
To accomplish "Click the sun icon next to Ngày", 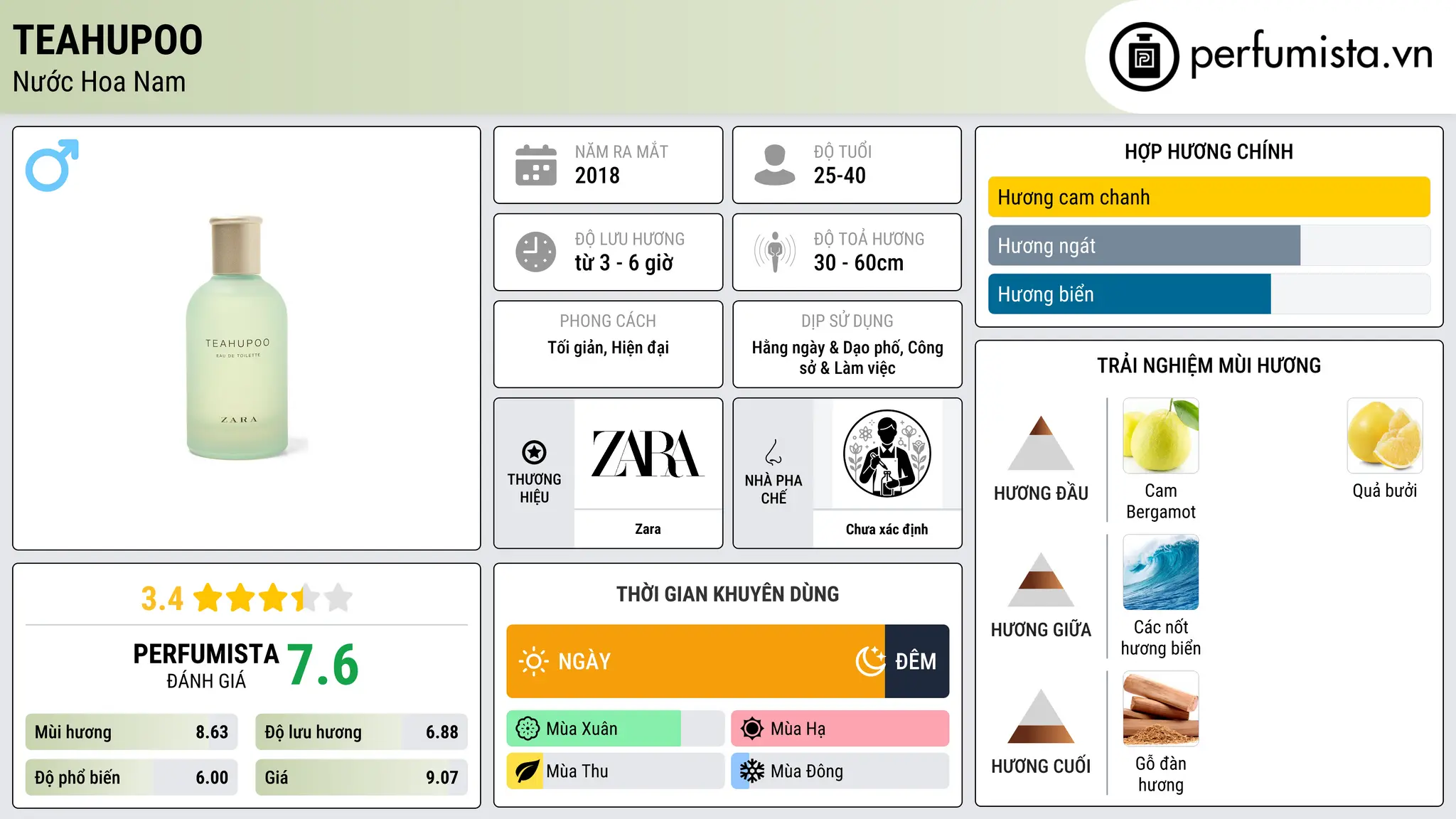I will click(533, 661).
